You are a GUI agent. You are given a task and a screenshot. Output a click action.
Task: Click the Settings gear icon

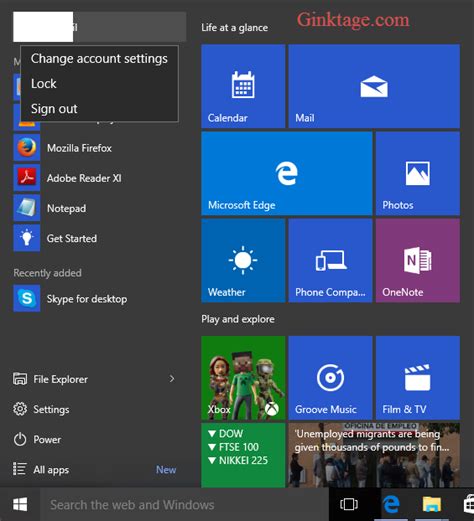pyautogui.click(x=20, y=409)
